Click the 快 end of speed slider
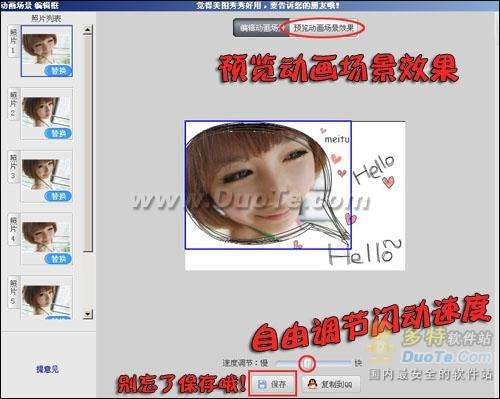 click(358, 363)
